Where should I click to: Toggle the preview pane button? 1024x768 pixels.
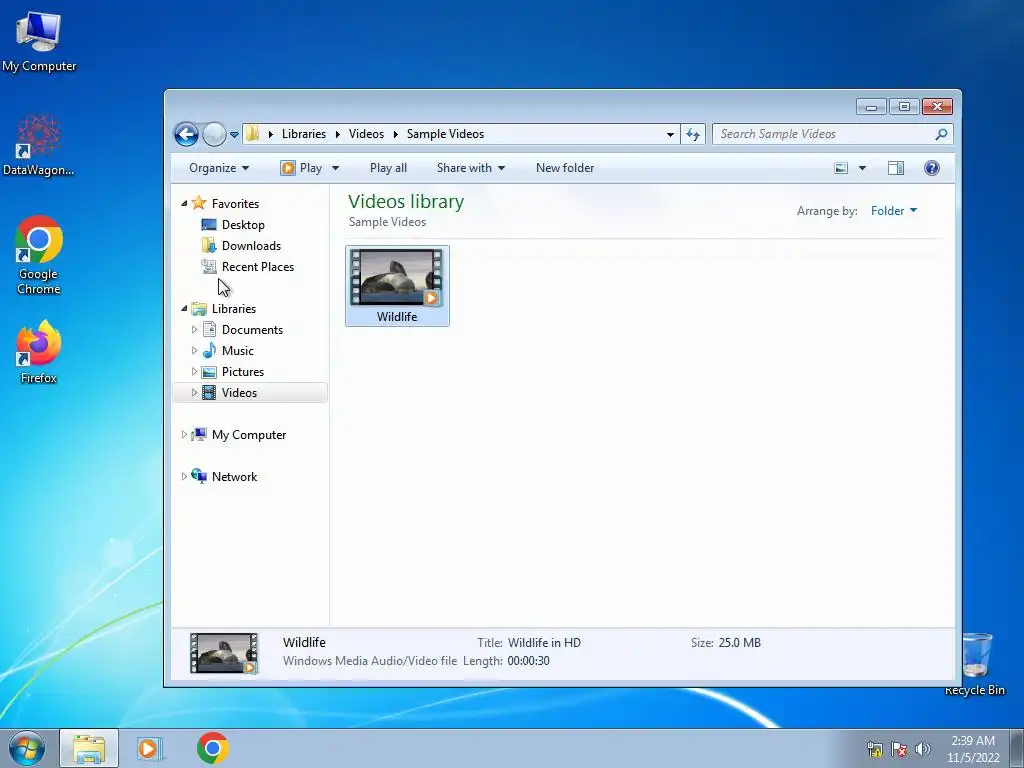pyautogui.click(x=896, y=168)
